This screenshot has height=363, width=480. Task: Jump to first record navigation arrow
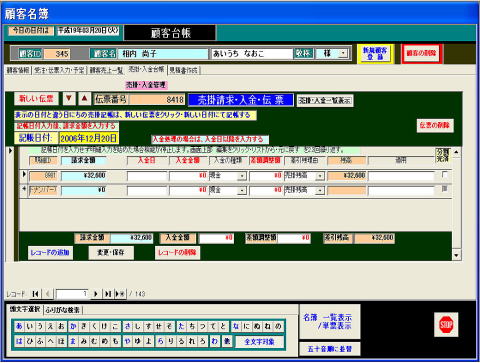tap(35, 294)
